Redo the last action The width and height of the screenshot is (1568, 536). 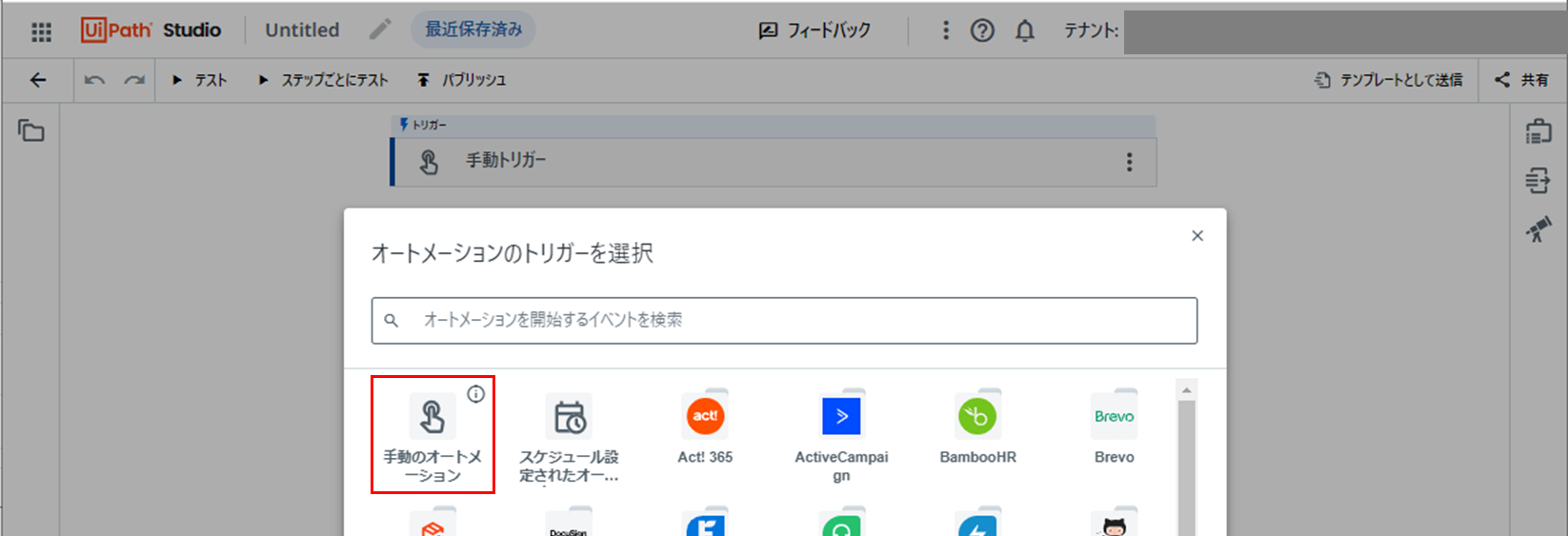[134, 80]
